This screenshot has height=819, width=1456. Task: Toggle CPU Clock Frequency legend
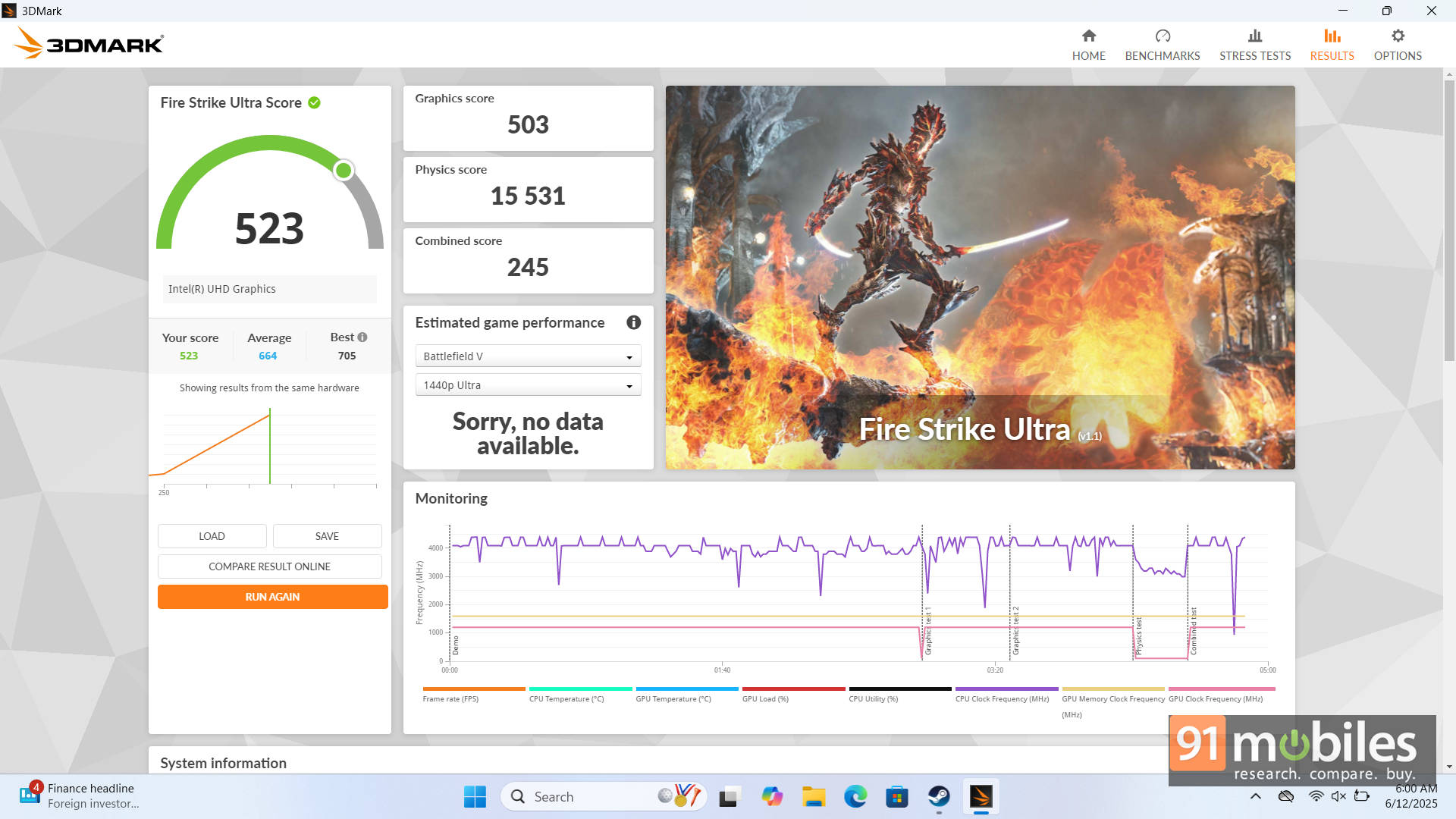[x=1006, y=695]
